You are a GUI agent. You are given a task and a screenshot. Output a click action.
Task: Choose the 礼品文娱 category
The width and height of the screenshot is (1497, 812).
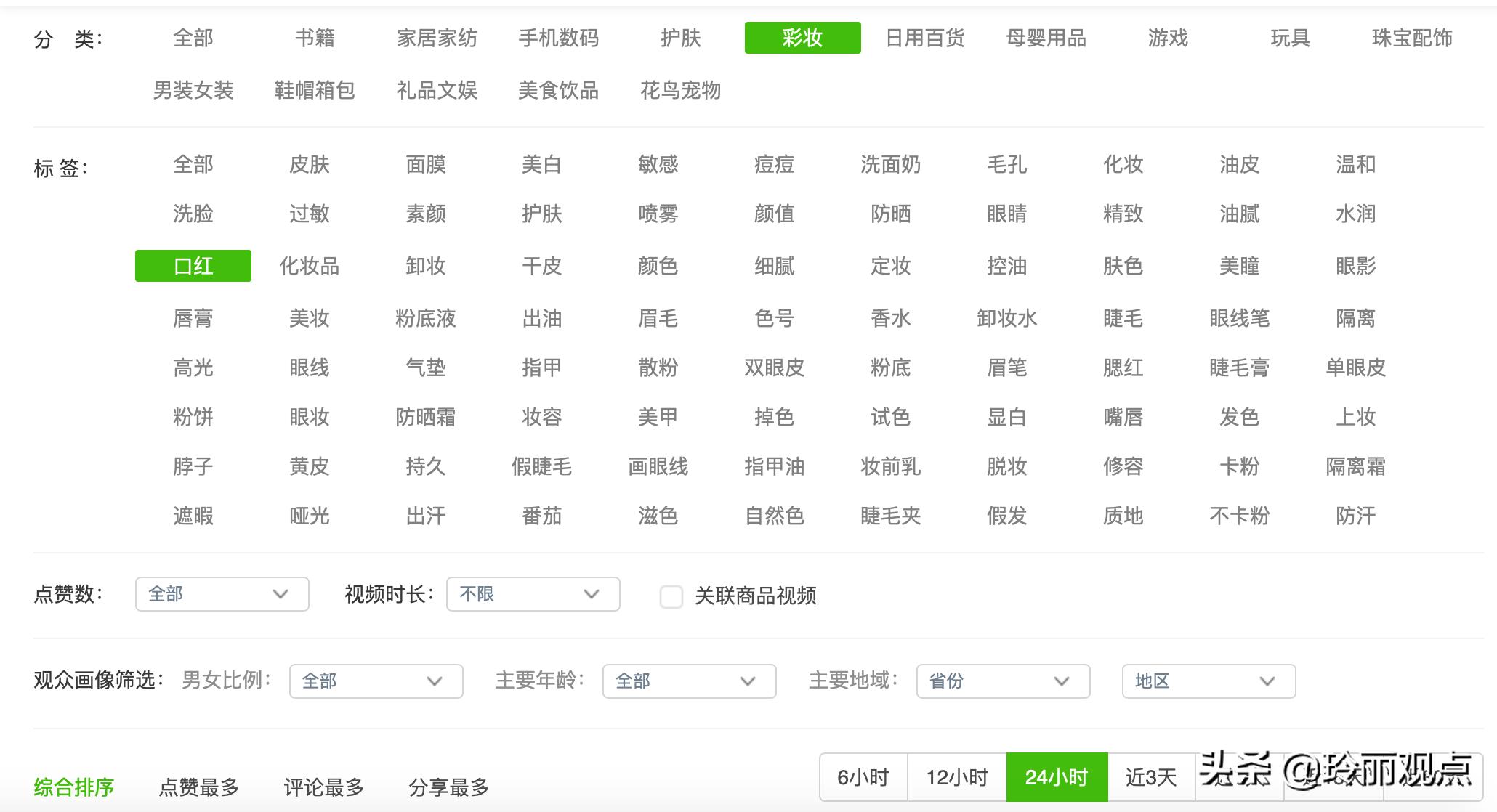[x=437, y=90]
